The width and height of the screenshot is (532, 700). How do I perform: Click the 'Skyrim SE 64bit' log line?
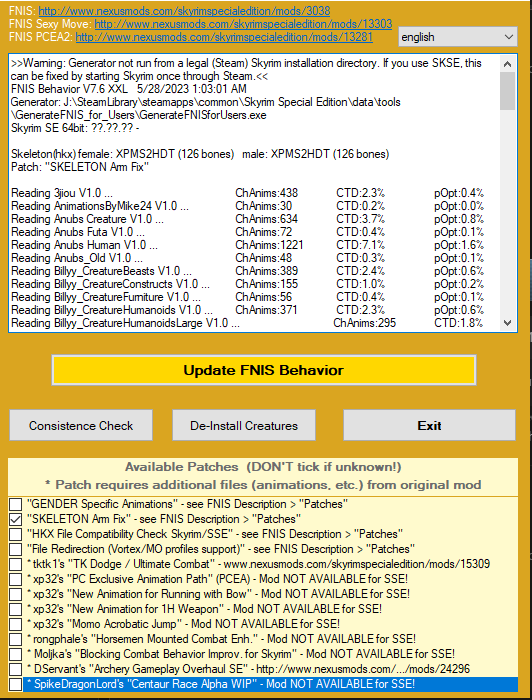[75, 128]
